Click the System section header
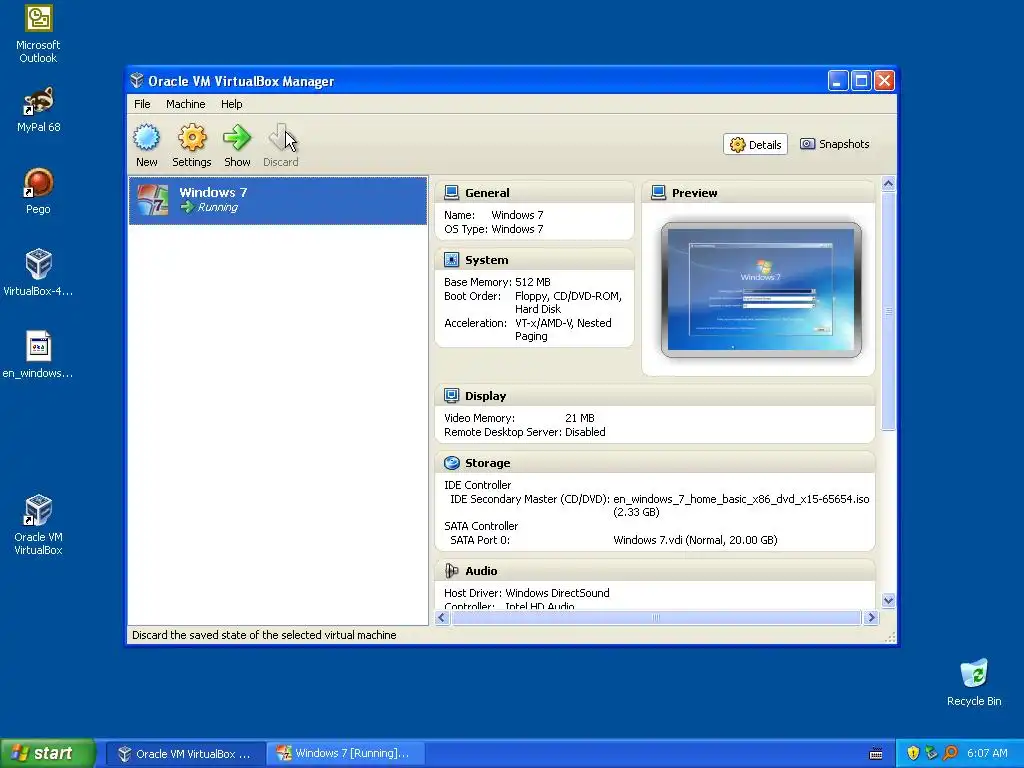 (534, 260)
